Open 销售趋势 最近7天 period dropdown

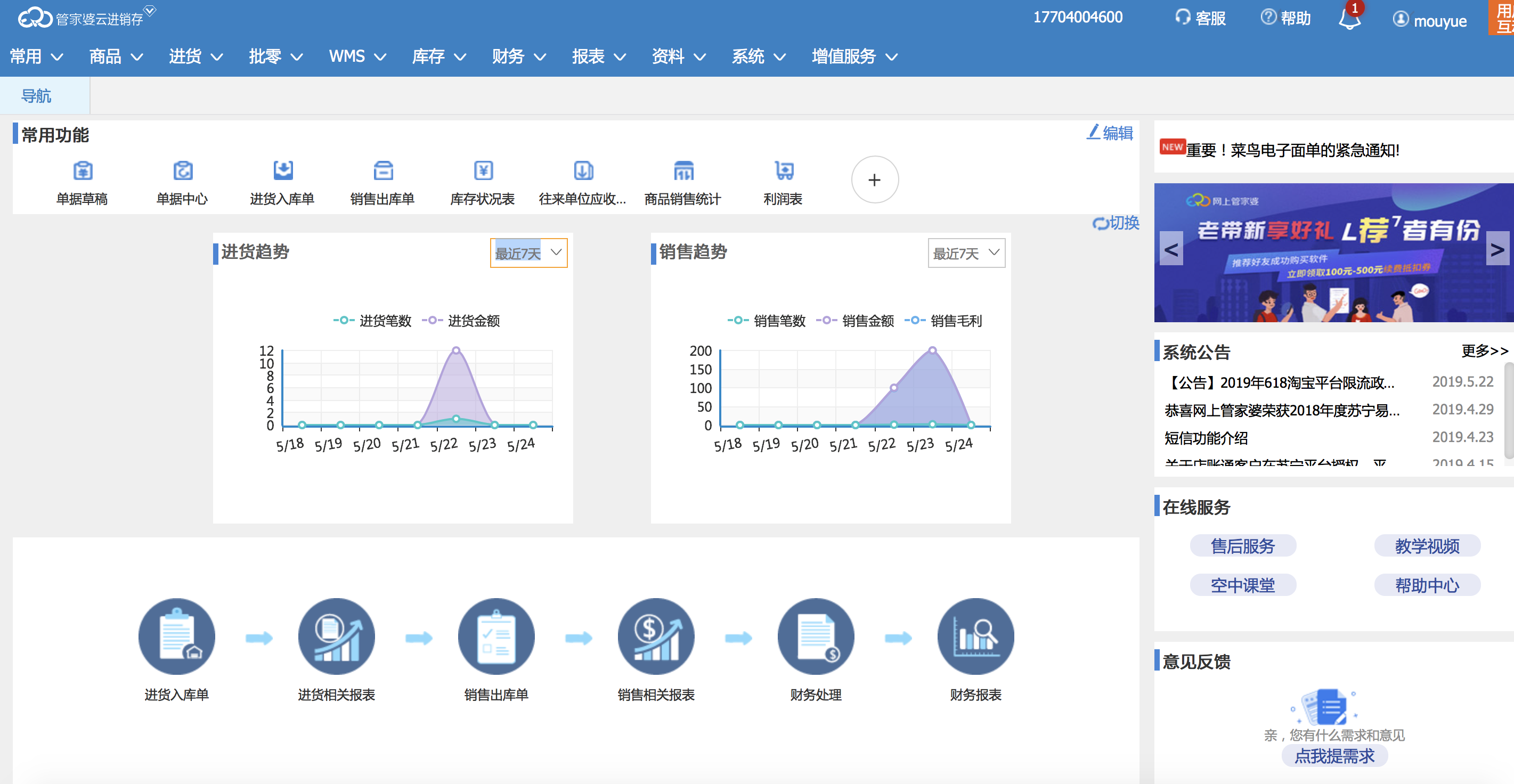(966, 252)
